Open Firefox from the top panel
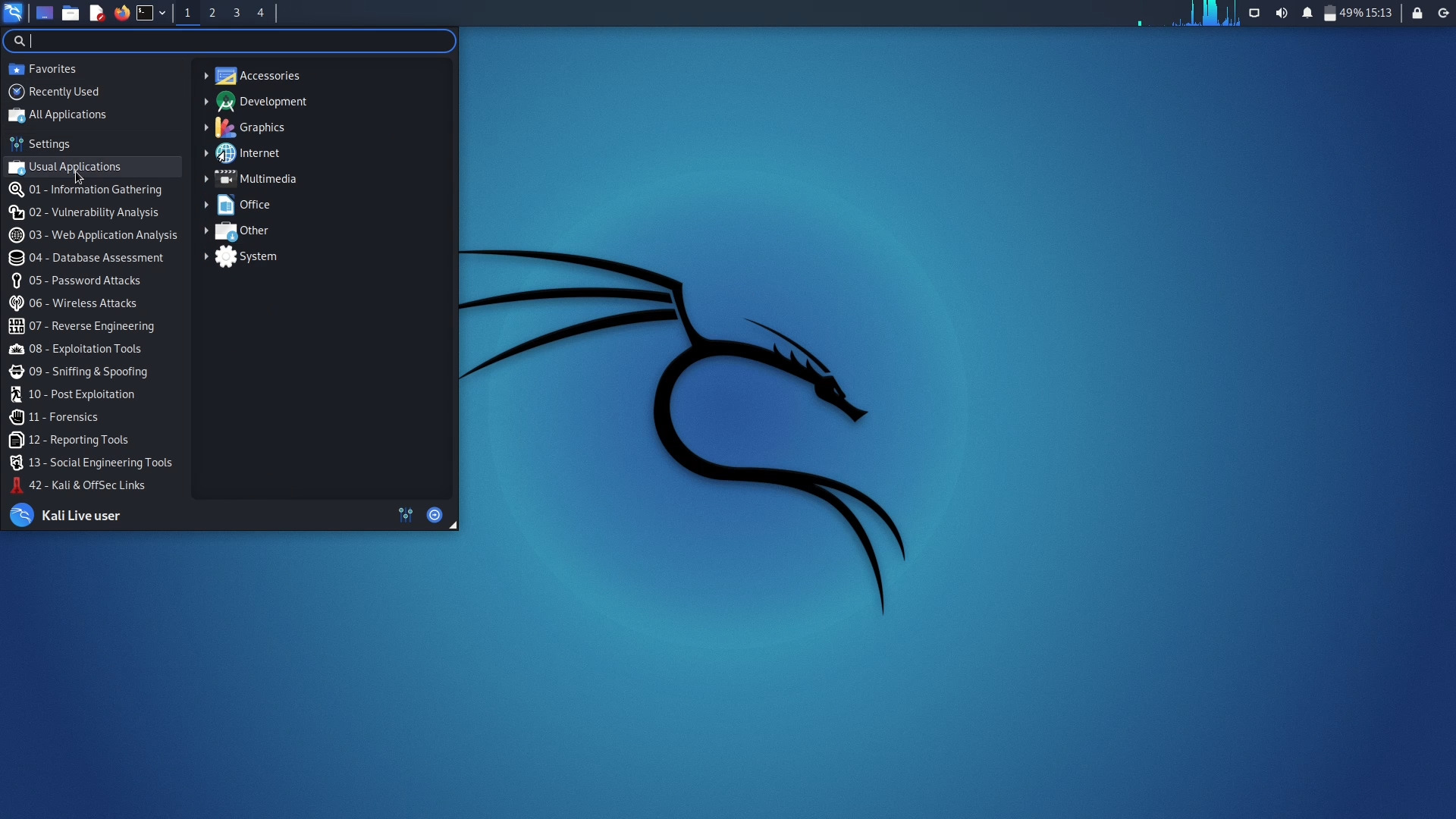The image size is (1456, 819). [121, 13]
